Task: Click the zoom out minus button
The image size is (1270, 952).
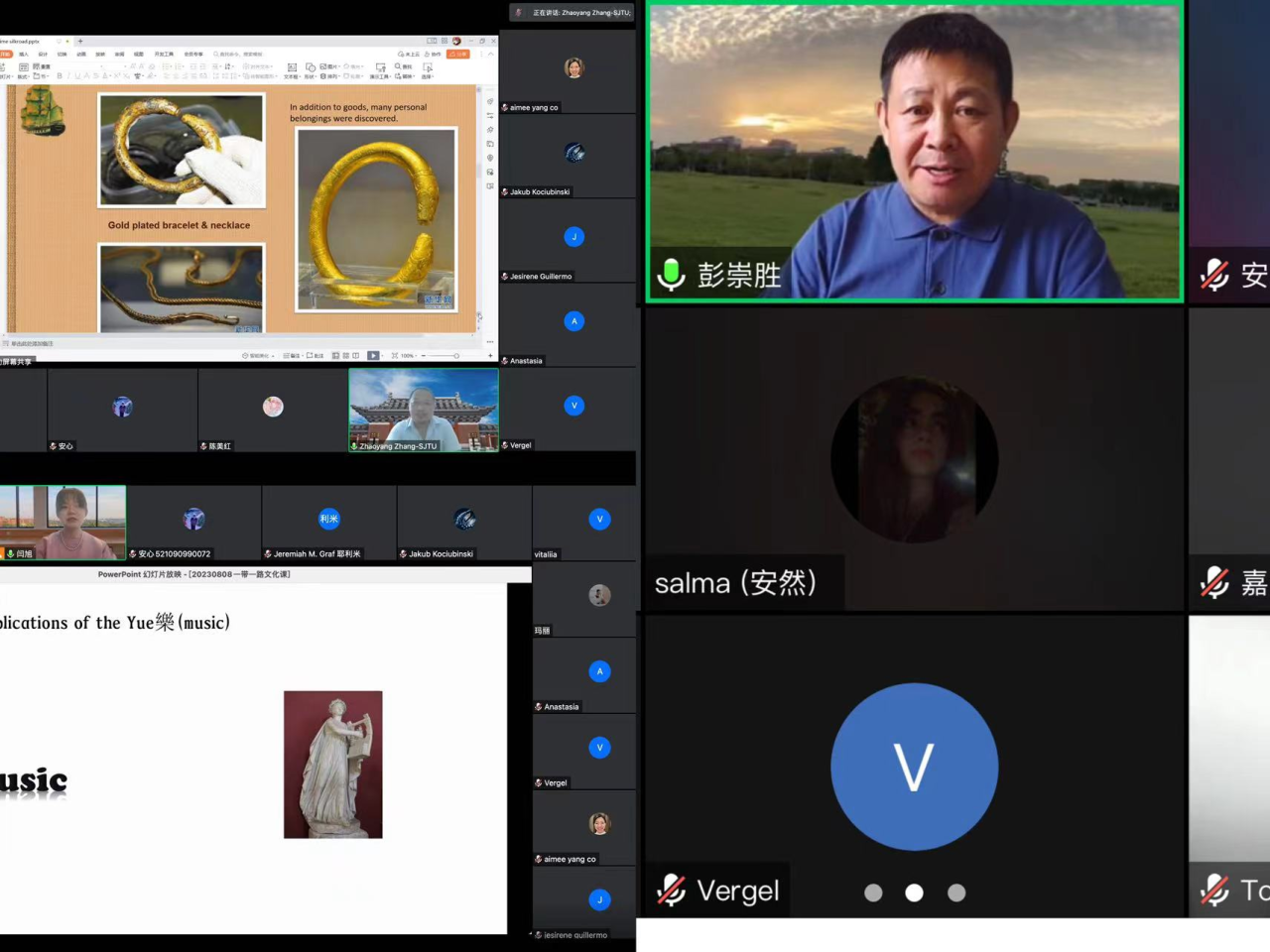Action: (x=424, y=355)
